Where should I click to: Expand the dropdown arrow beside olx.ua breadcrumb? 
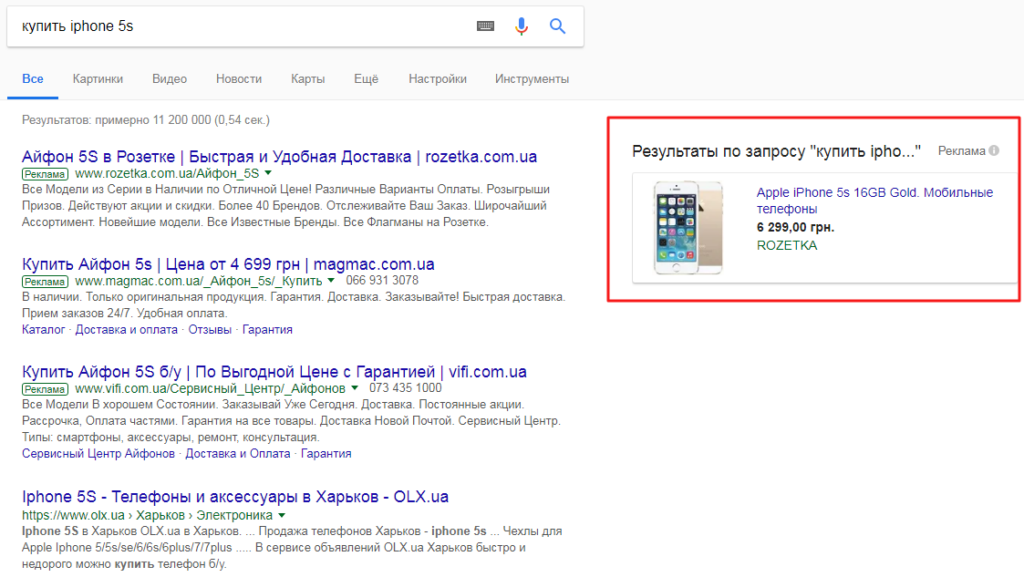(x=281, y=516)
